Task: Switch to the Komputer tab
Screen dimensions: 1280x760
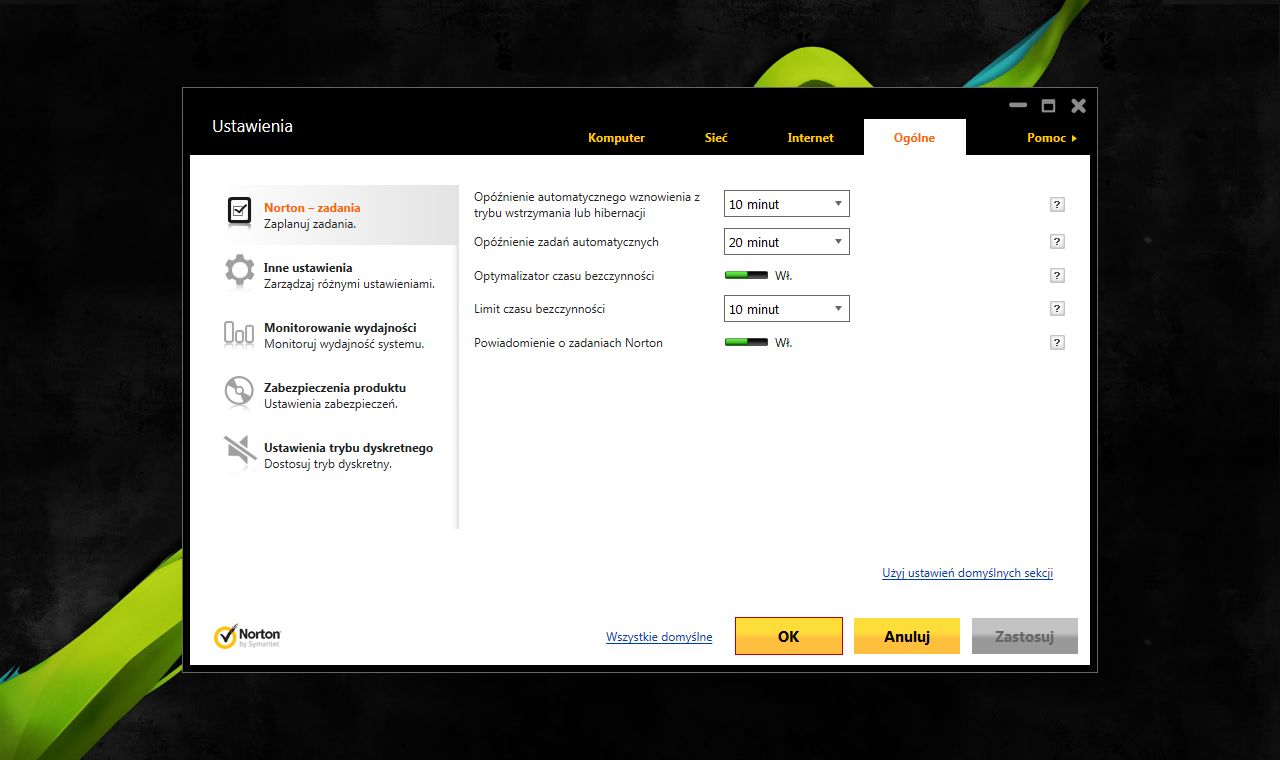Action: [x=616, y=138]
